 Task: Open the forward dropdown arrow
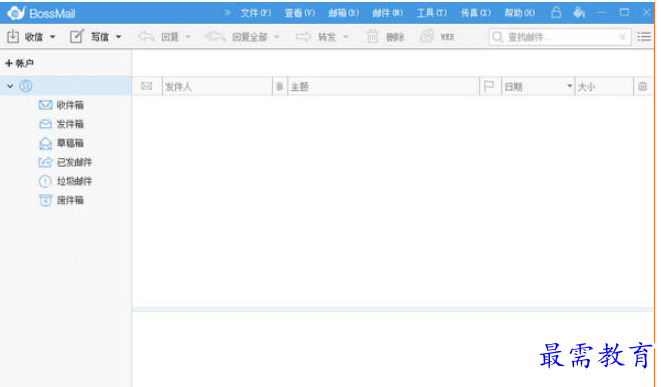click(x=346, y=37)
